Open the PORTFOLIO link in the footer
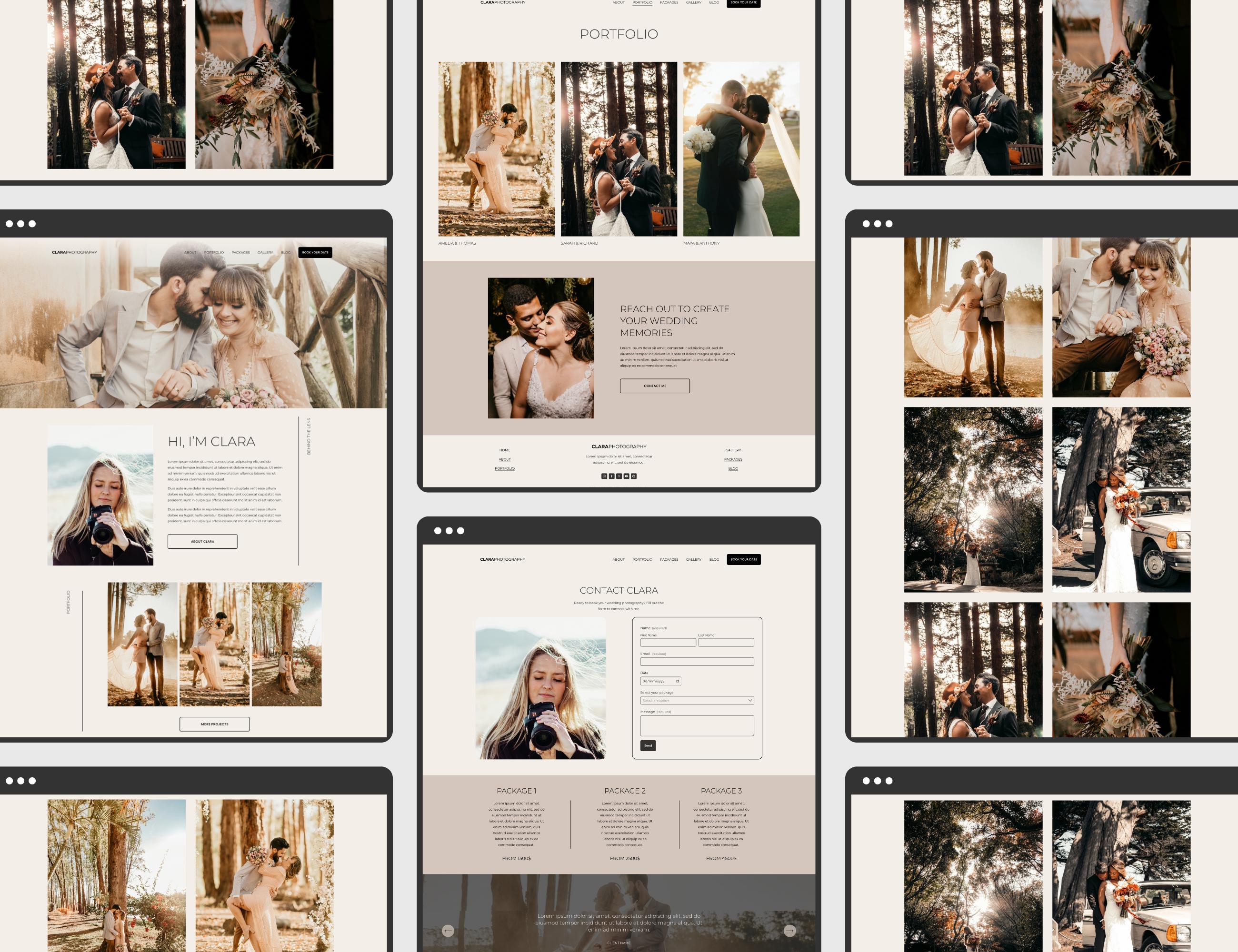Screen dimensions: 1238x952 (505, 469)
